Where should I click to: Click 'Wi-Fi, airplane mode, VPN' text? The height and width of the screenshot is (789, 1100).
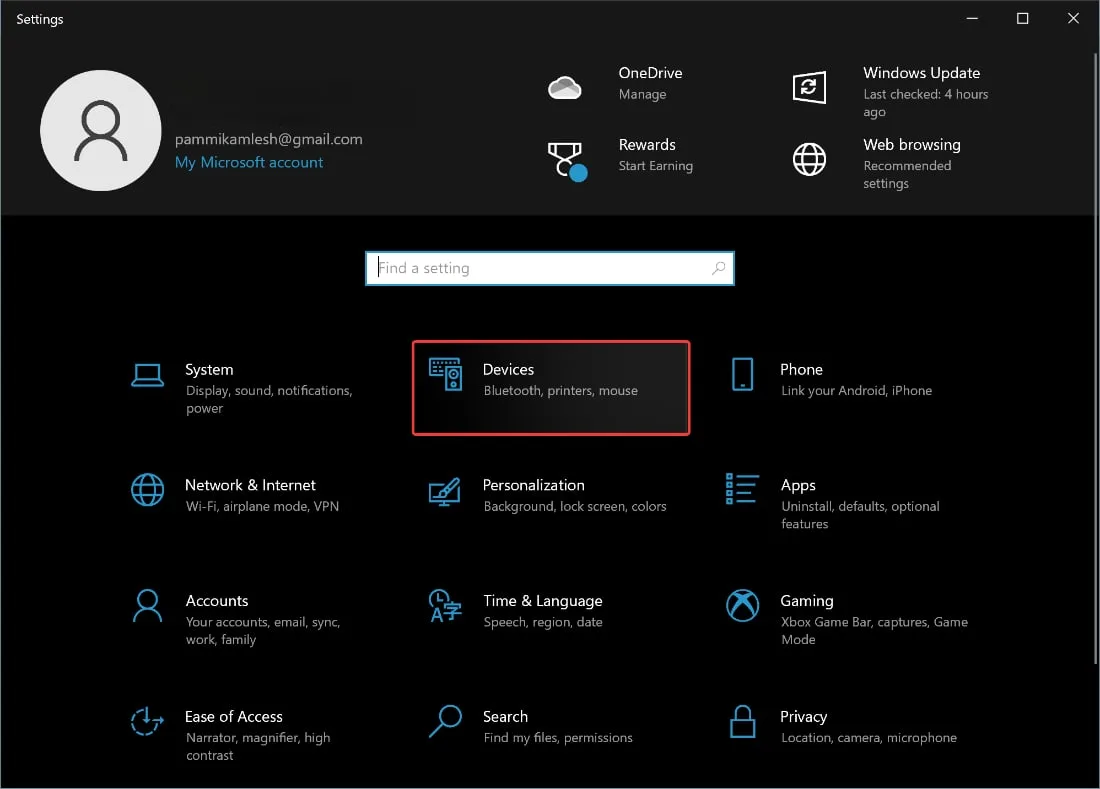262,506
